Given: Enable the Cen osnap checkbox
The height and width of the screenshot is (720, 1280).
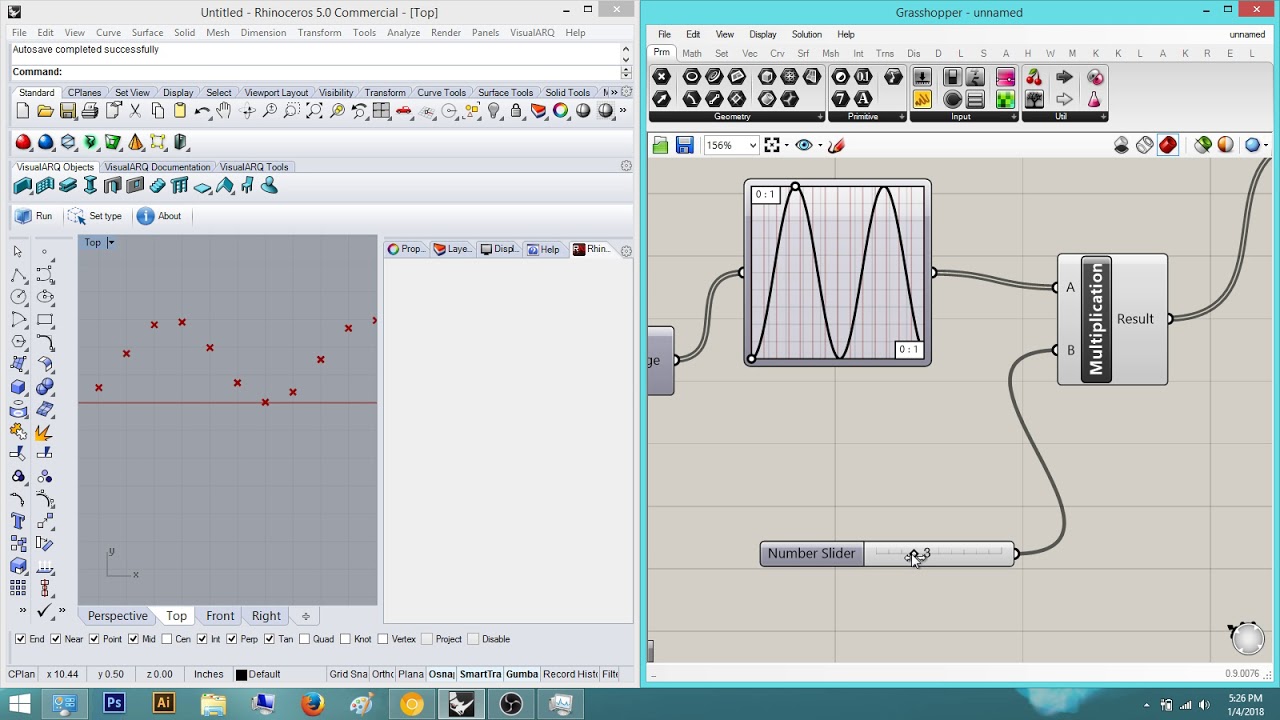Looking at the screenshot, I should click(168, 639).
